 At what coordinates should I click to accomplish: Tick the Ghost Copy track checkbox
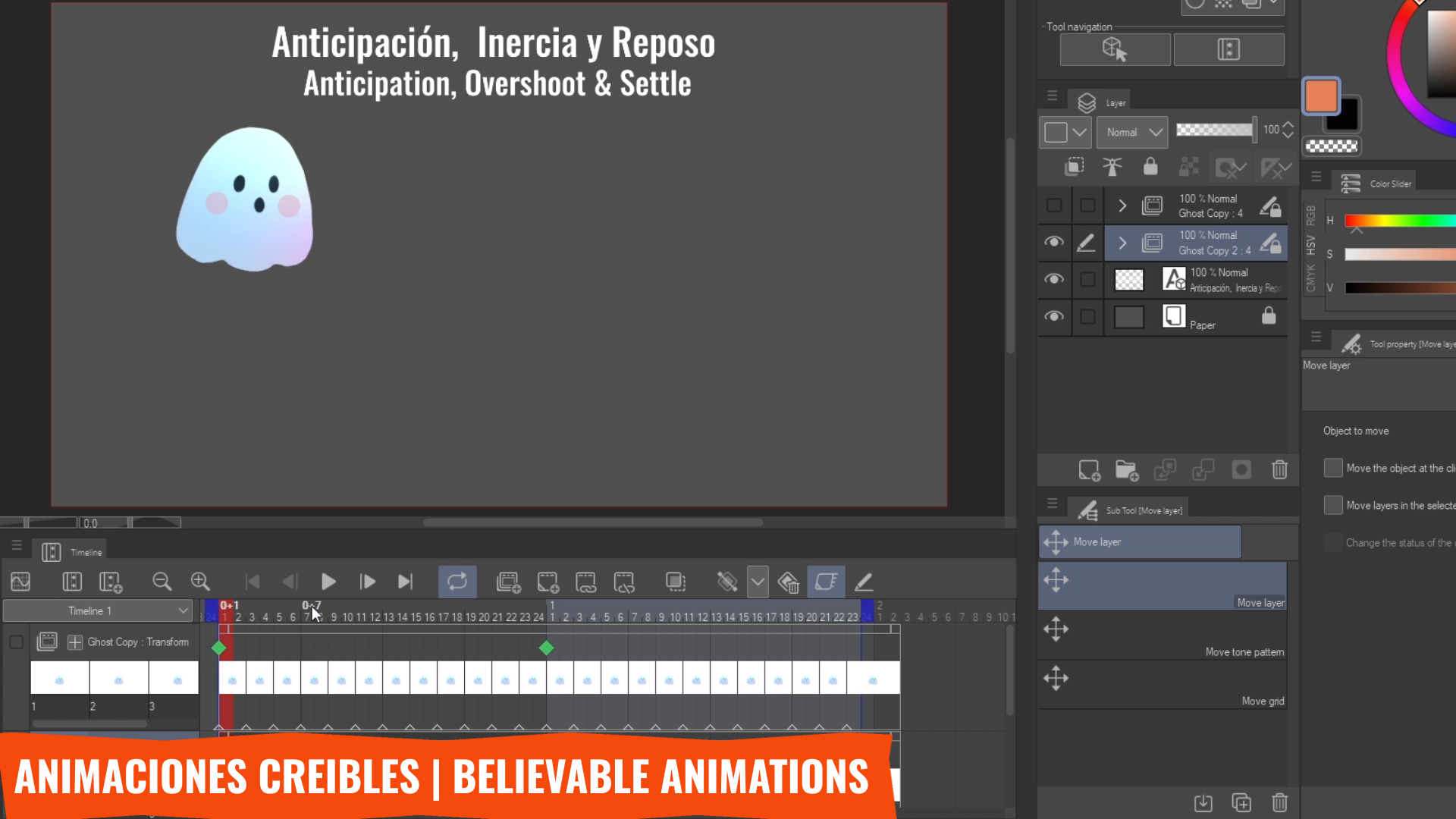coord(16,642)
